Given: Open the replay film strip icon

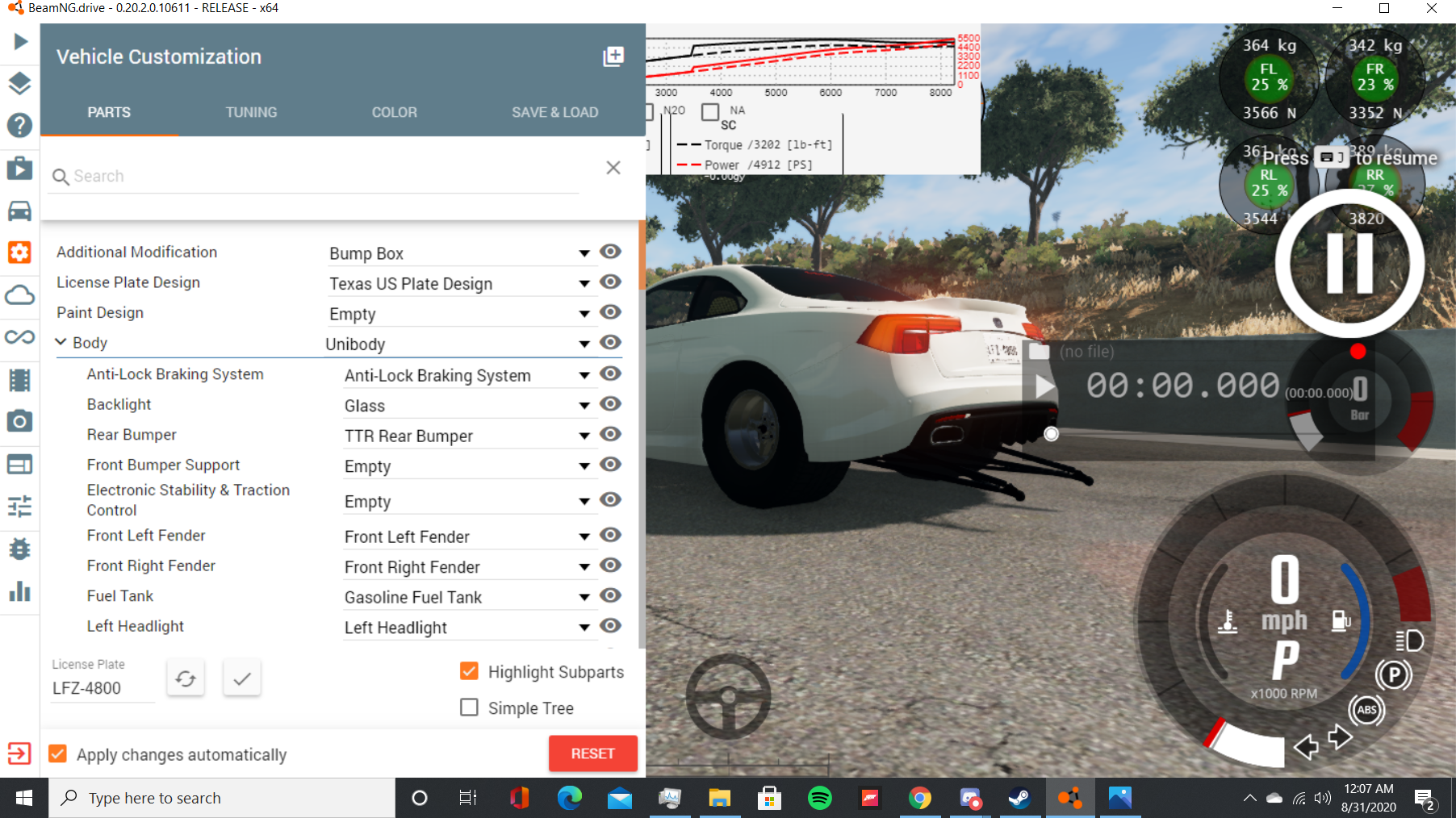Looking at the screenshot, I should click(x=19, y=379).
